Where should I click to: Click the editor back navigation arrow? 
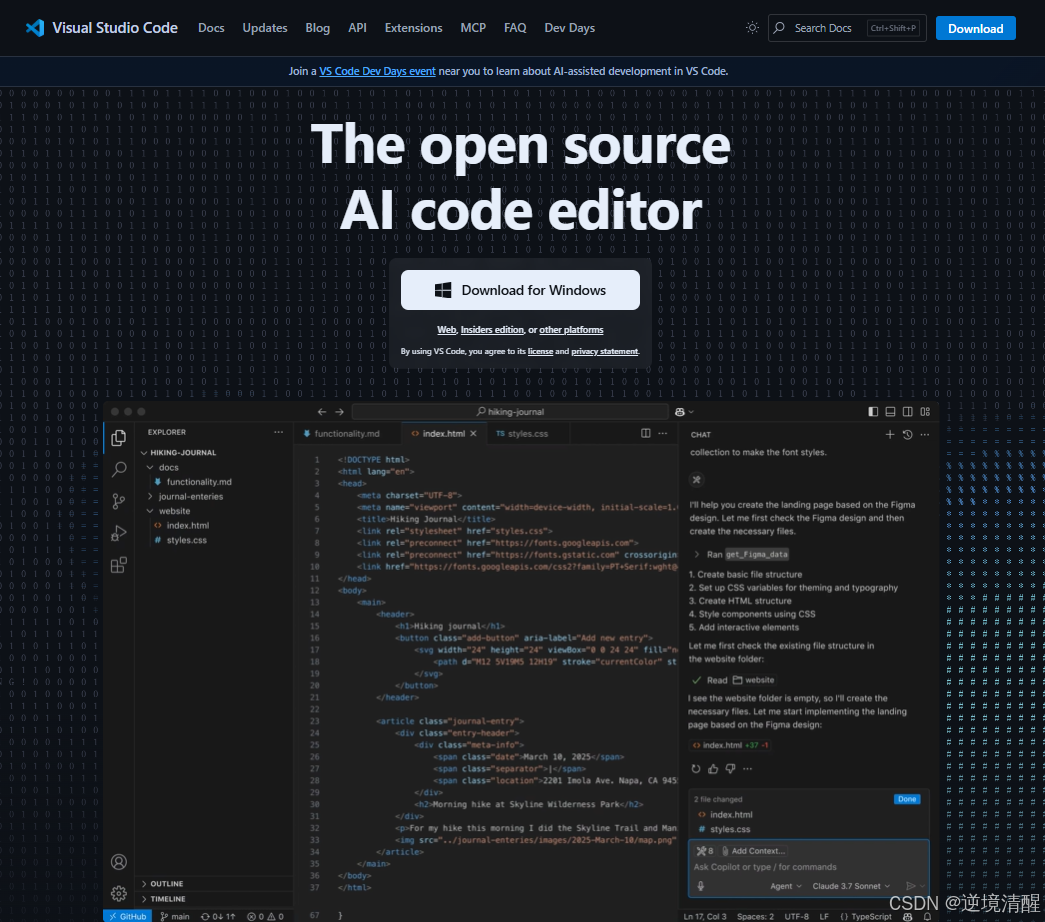pyautogui.click(x=322, y=412)
